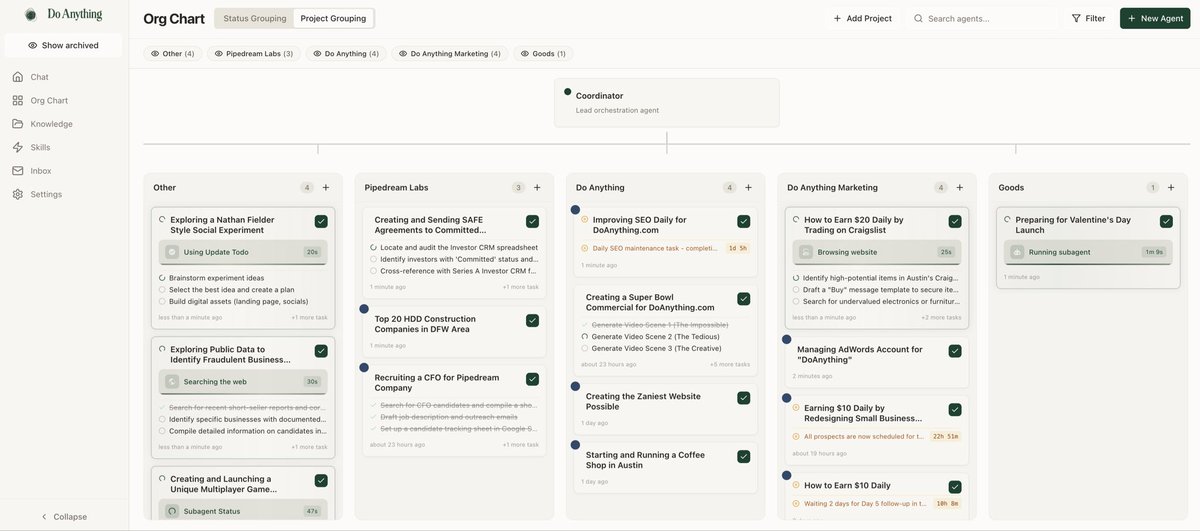
Task: Check the Recruiting a CFO card checkbox
Action: click(532, 379)
